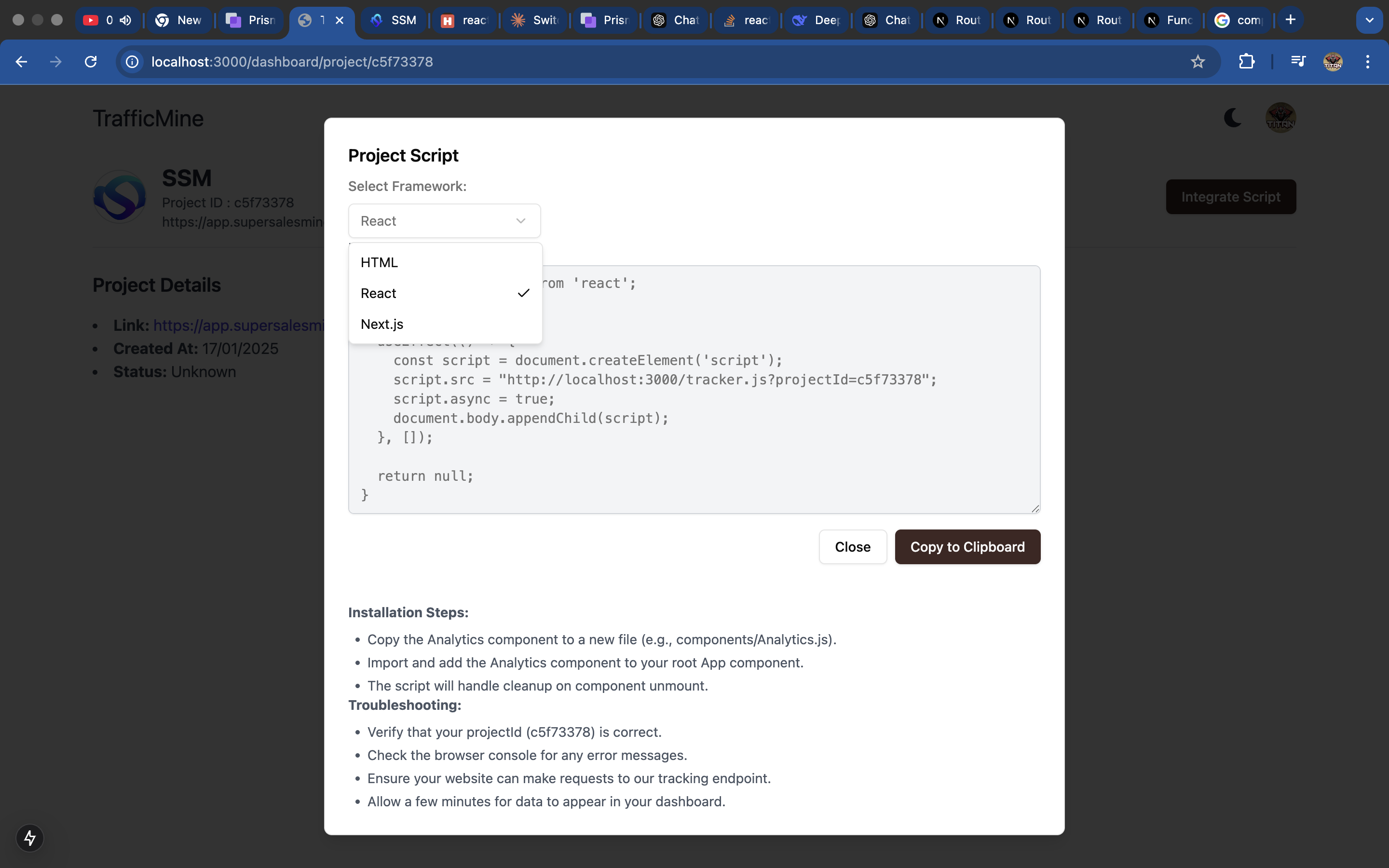Screen dimensions: 1389x868
Task: Click the Next.js dev lightning indicator
Action: point(30,838)
